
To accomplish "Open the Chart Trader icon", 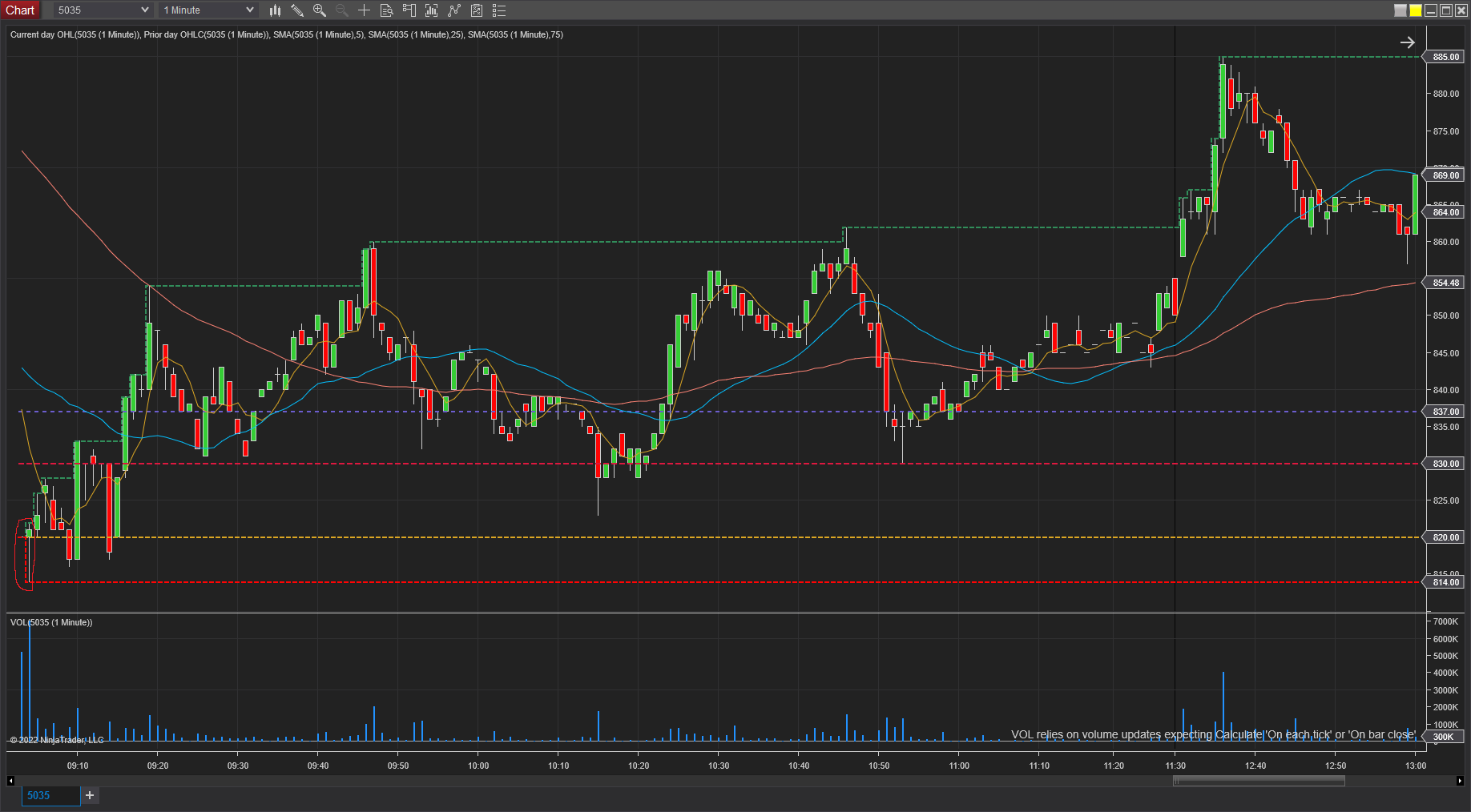I will [x=409, y=10].
